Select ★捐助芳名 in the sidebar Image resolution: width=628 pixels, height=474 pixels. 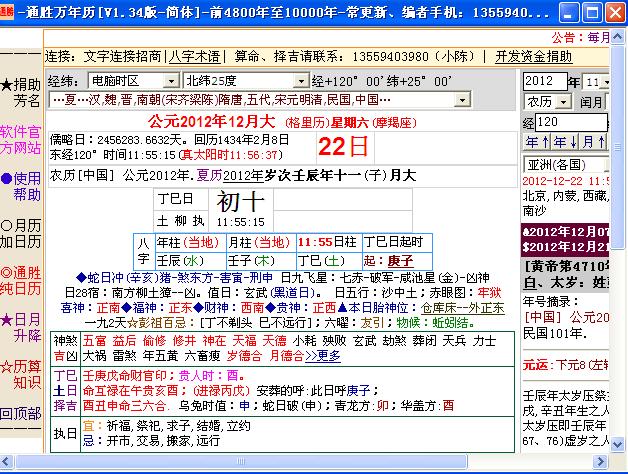20,93
